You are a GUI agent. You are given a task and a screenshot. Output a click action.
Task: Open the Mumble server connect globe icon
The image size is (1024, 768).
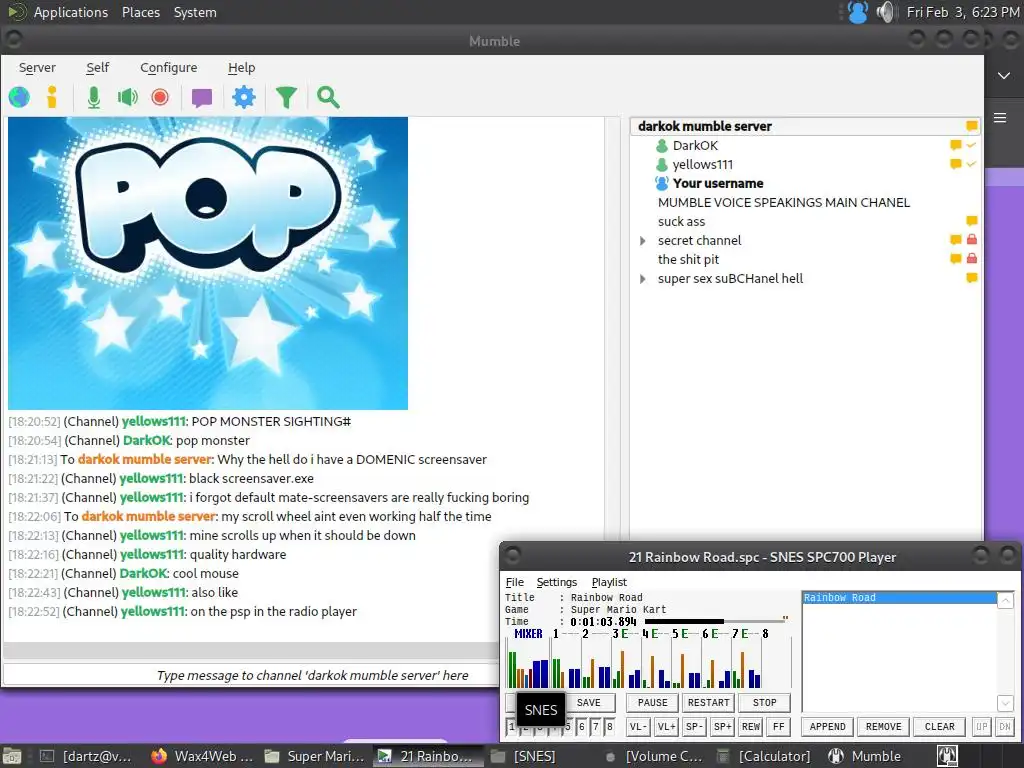pyautogui.click(x=19, y=97)
